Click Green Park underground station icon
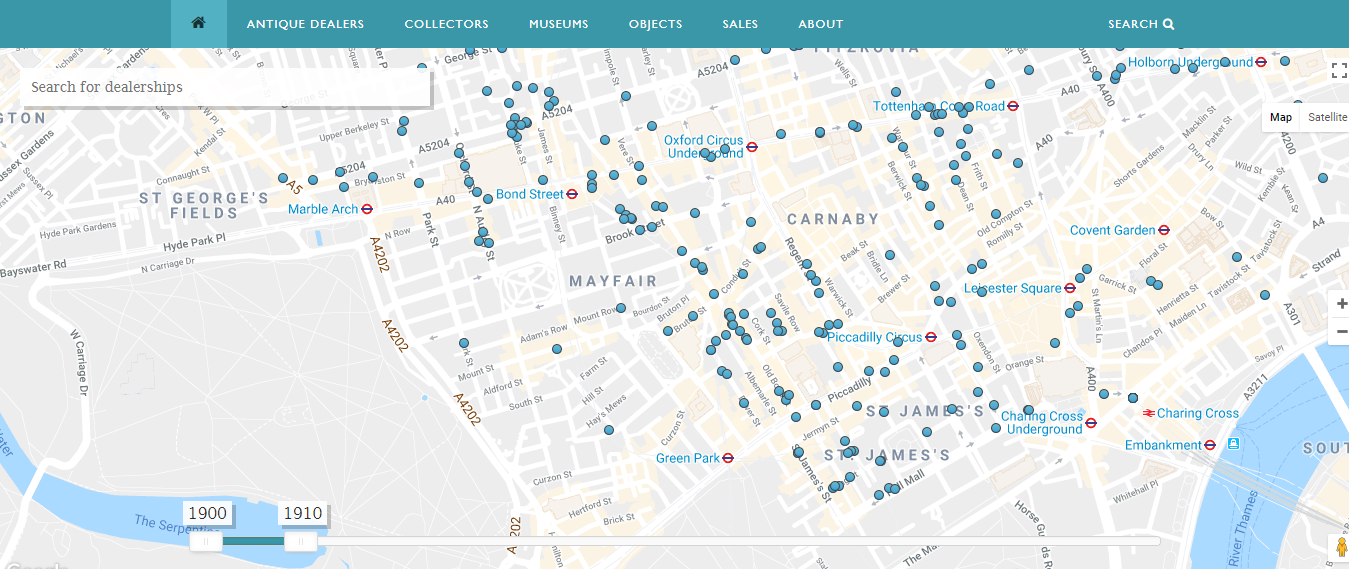 pos(728,458)
